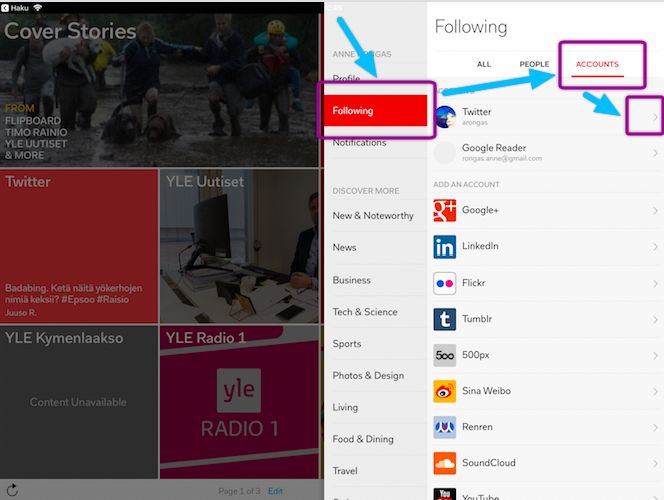Tap the Wi-Fi status icon

coord(37,8)
